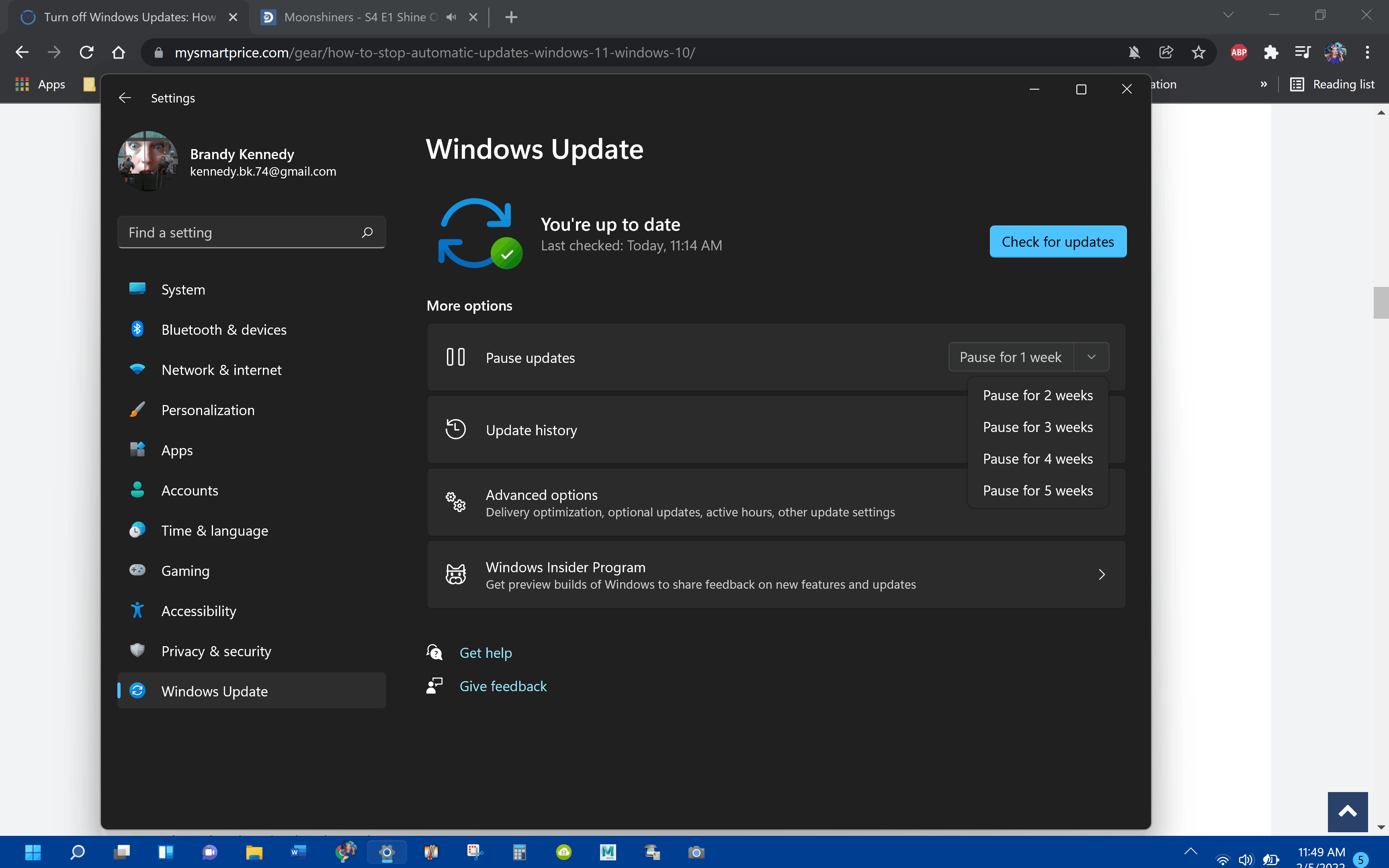Click Brandy Kennedy profile picture
The height and width of the screenshot is (868, 1389).
(148, 161)
